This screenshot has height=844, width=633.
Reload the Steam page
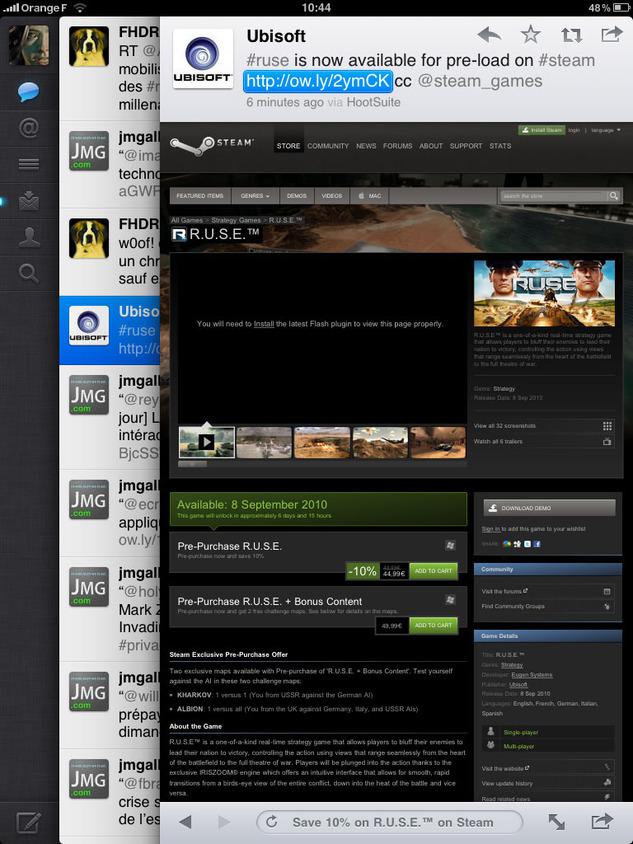pos(272,822)
